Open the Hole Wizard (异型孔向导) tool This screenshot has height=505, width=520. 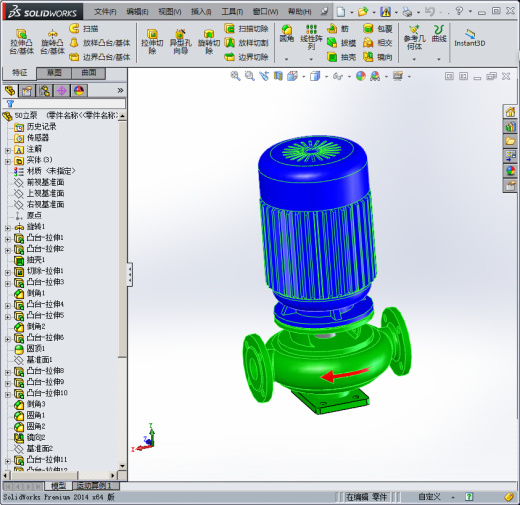[180, 42]
